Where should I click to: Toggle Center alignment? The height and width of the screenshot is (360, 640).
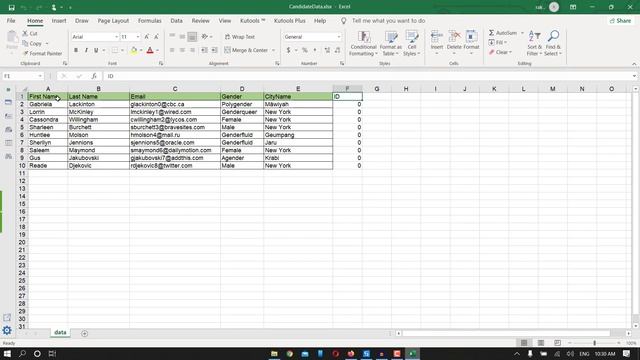(182, 50)
